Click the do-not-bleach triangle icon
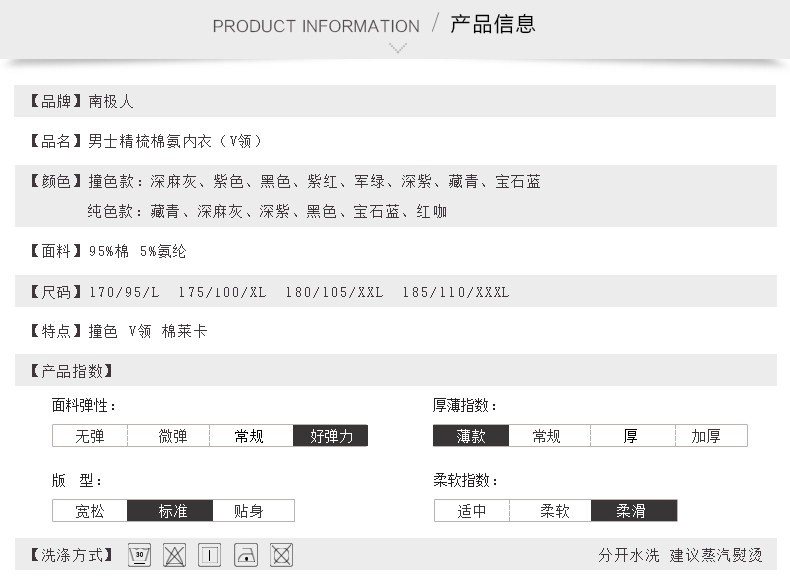 click(x=174, y=555)
